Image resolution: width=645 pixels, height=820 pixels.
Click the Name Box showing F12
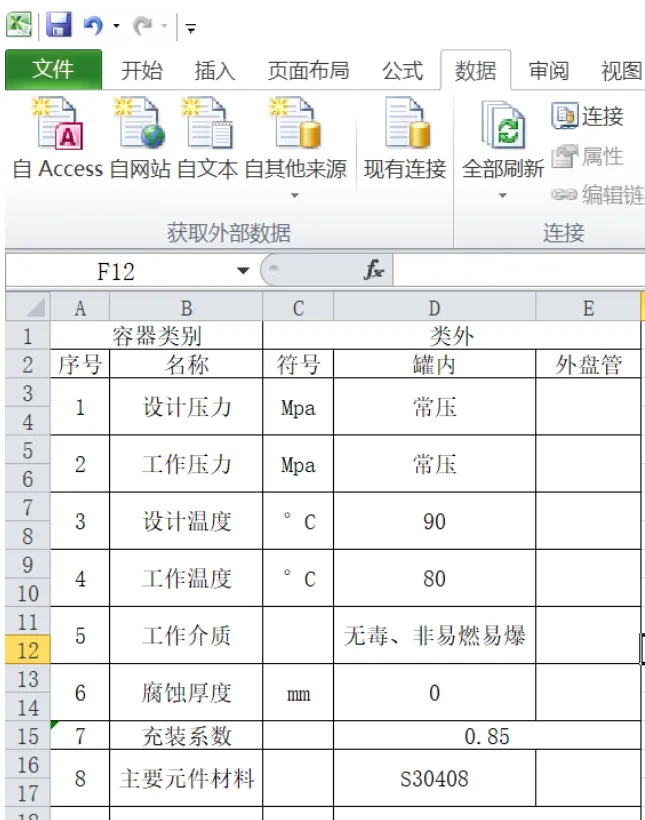pos(116,271)
